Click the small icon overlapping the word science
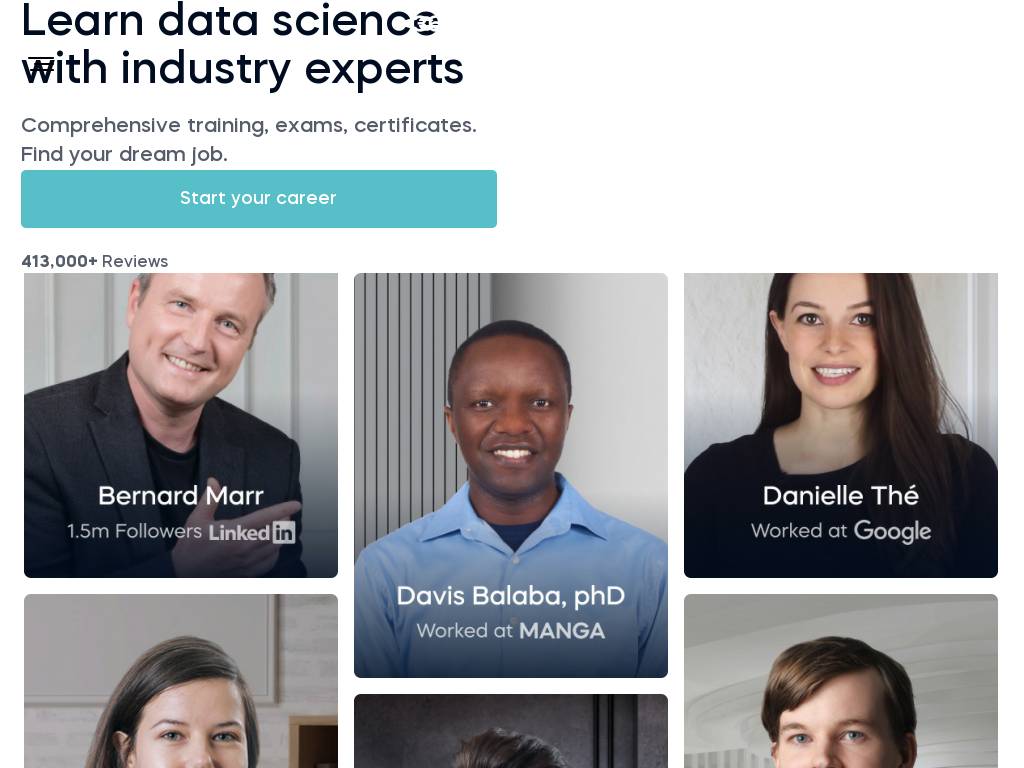Viewport: 1024px width, 768px height. pos(426,24)
